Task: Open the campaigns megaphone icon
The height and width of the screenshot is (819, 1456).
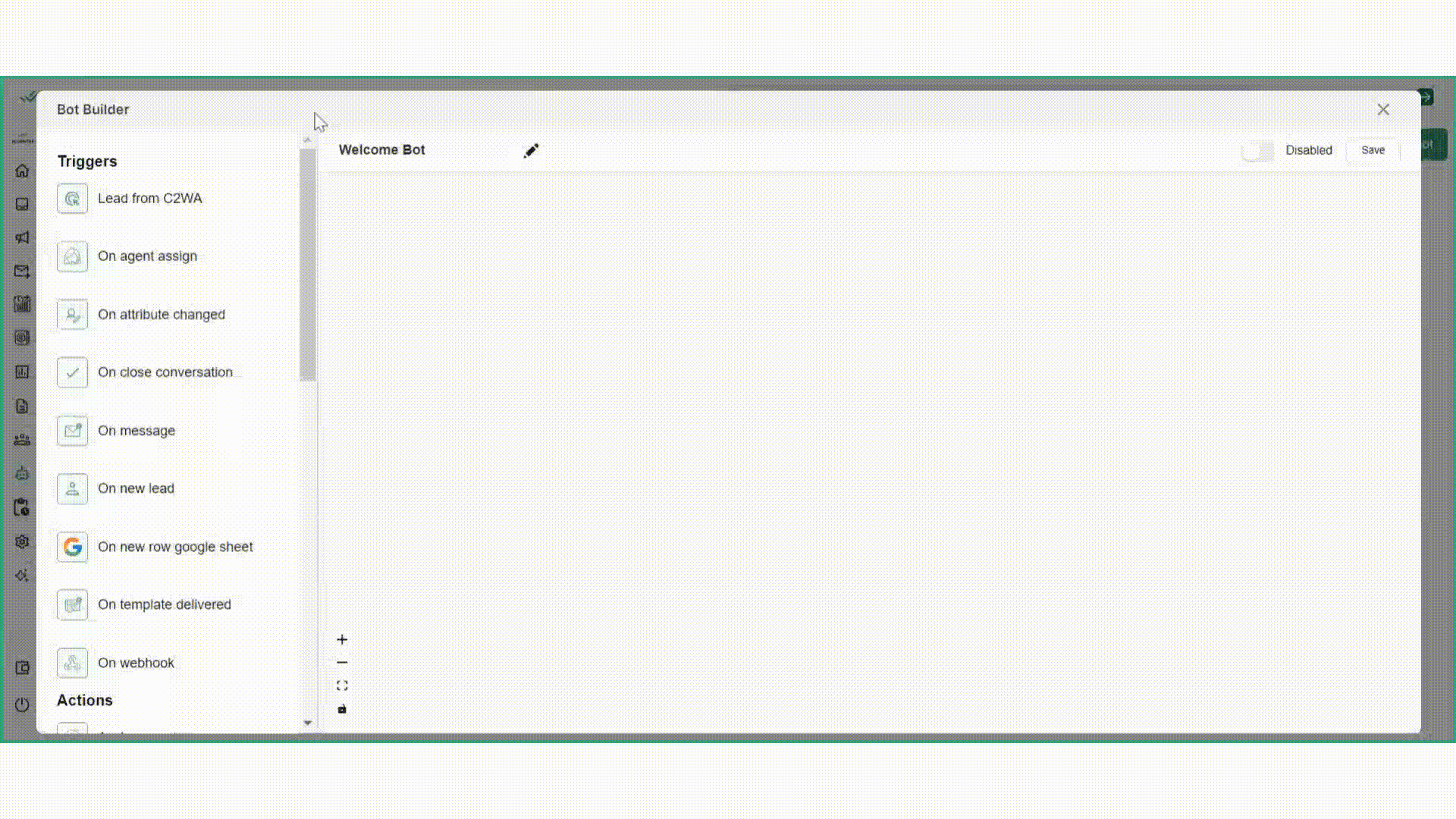Action: 22,237
